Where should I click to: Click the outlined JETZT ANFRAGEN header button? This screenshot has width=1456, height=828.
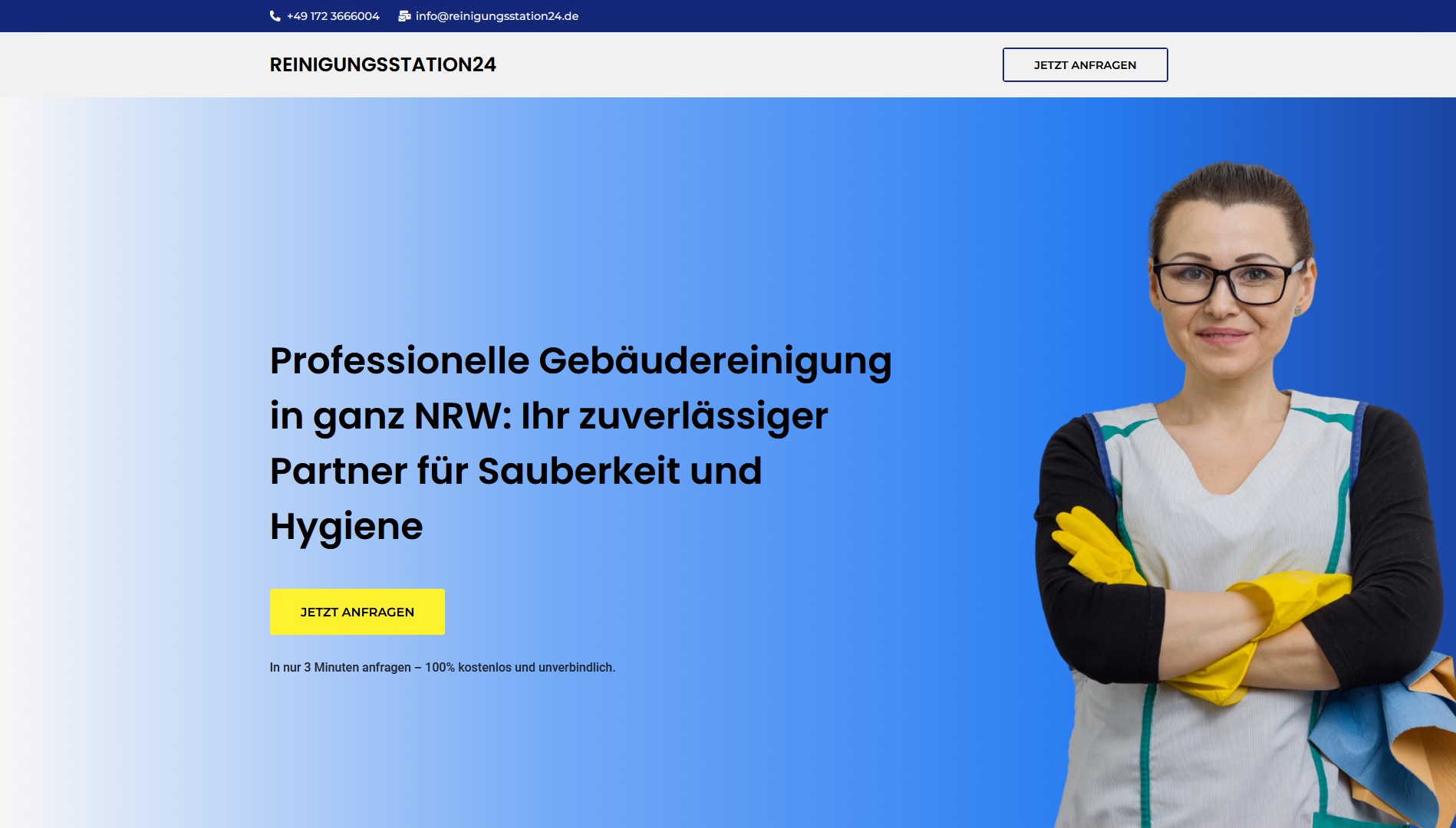1085,65
